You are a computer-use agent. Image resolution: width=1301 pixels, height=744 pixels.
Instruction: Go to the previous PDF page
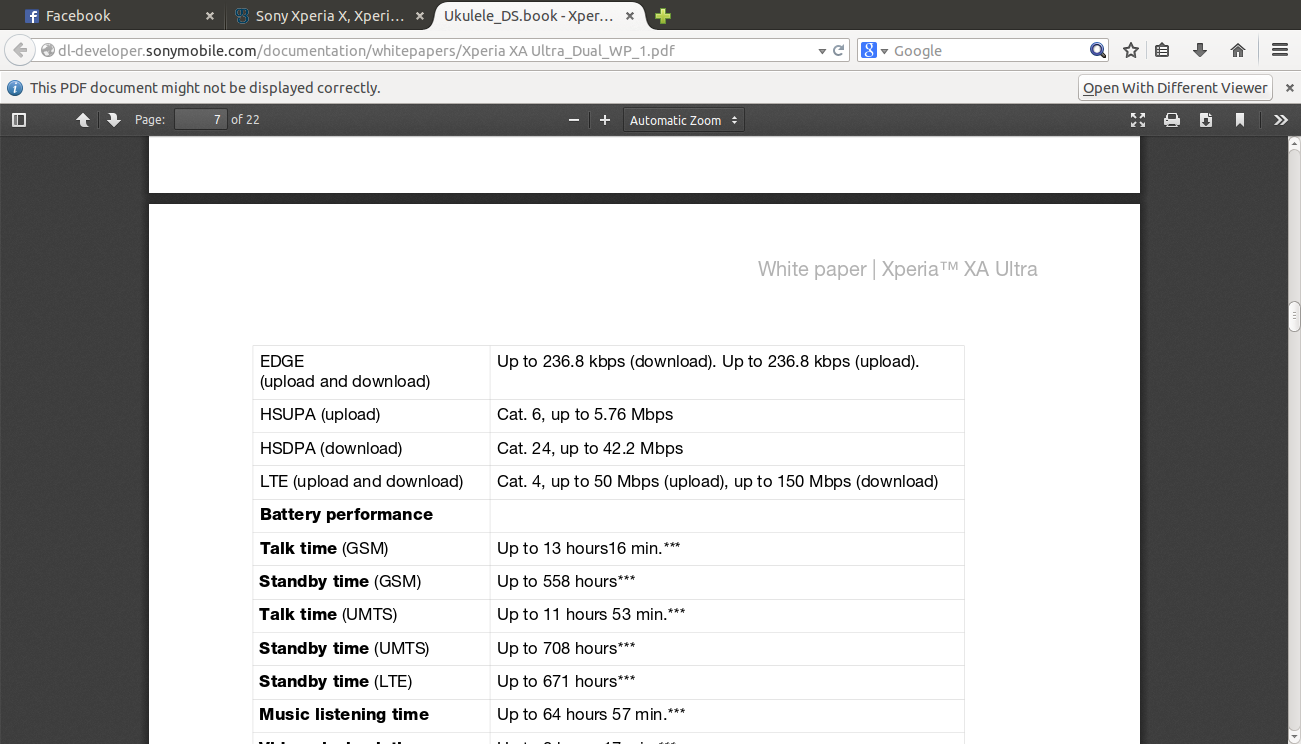pos(83,120)
